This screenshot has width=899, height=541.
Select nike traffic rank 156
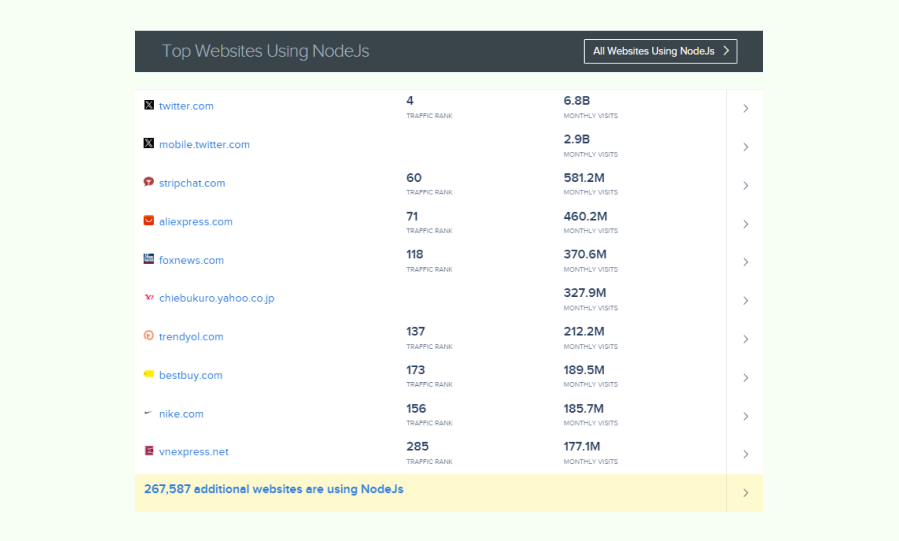click(x=416, y=408)
